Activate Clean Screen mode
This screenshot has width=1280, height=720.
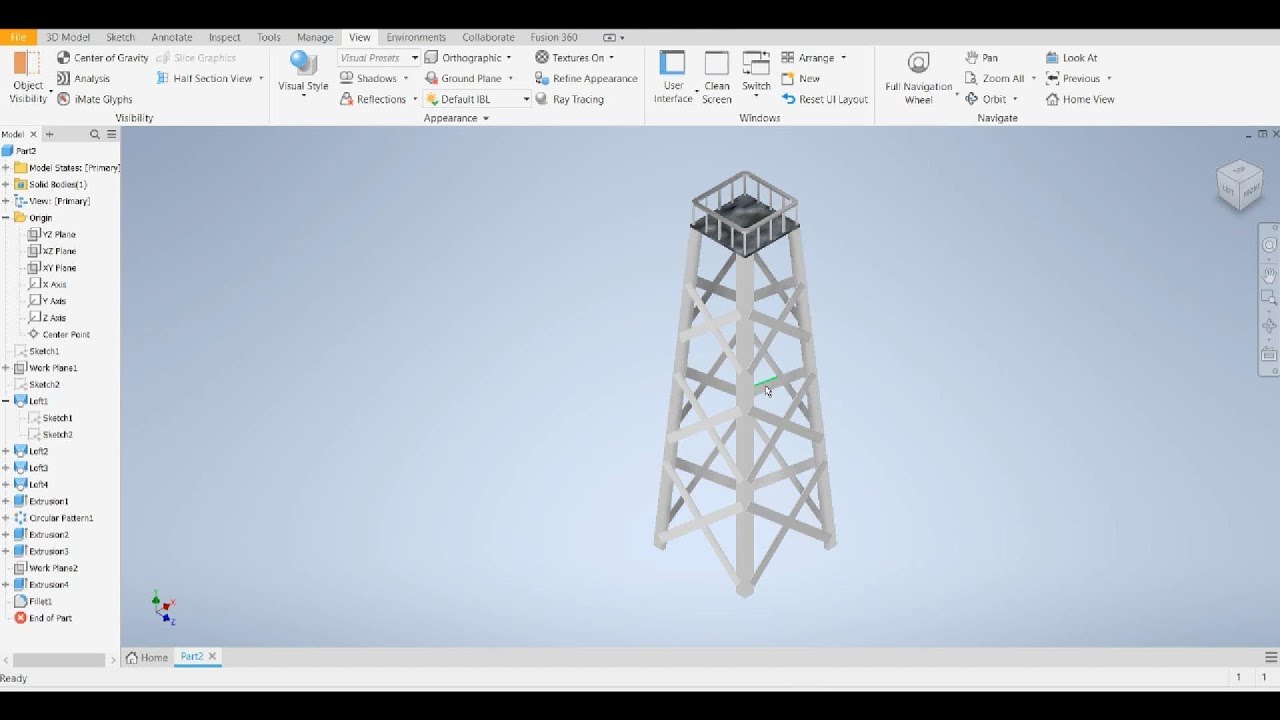717,77
